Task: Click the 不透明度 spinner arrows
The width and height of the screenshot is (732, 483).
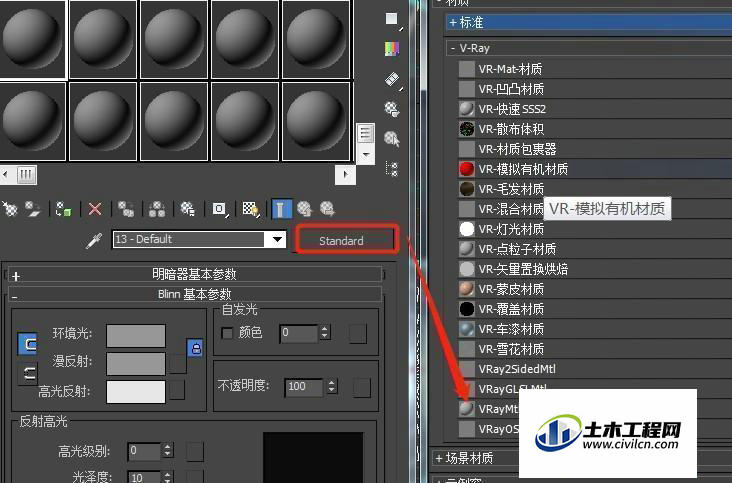Action: click(x=331, y=386)
